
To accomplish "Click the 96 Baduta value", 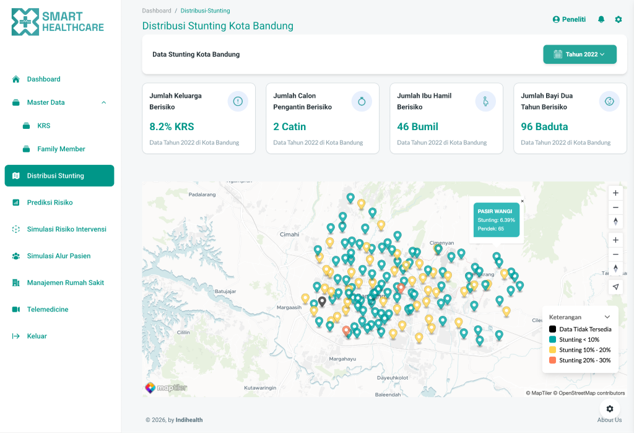I will (x=544, y=127).
